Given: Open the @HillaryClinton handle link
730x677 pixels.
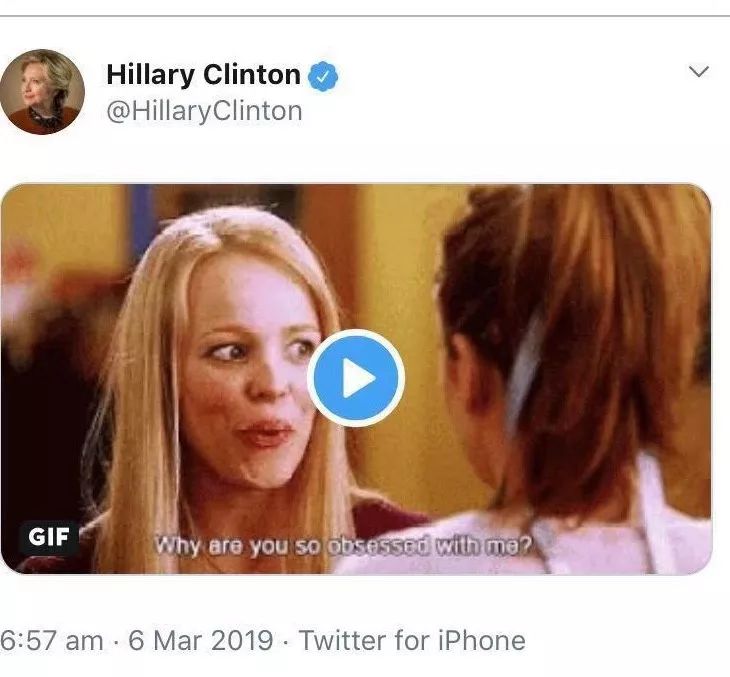Looking at the screenshot, I should point(204,111).
